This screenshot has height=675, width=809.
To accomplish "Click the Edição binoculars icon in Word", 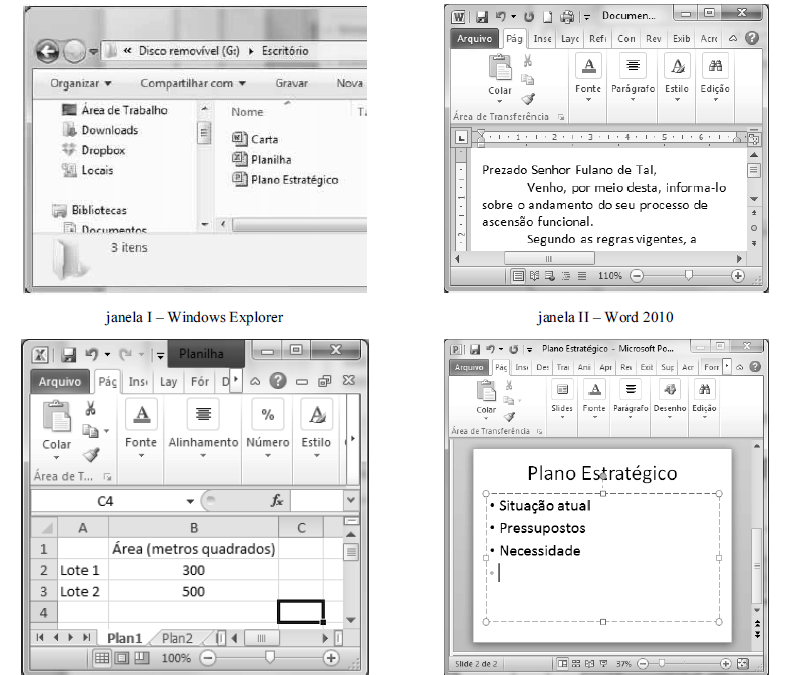I will point(715,67).
